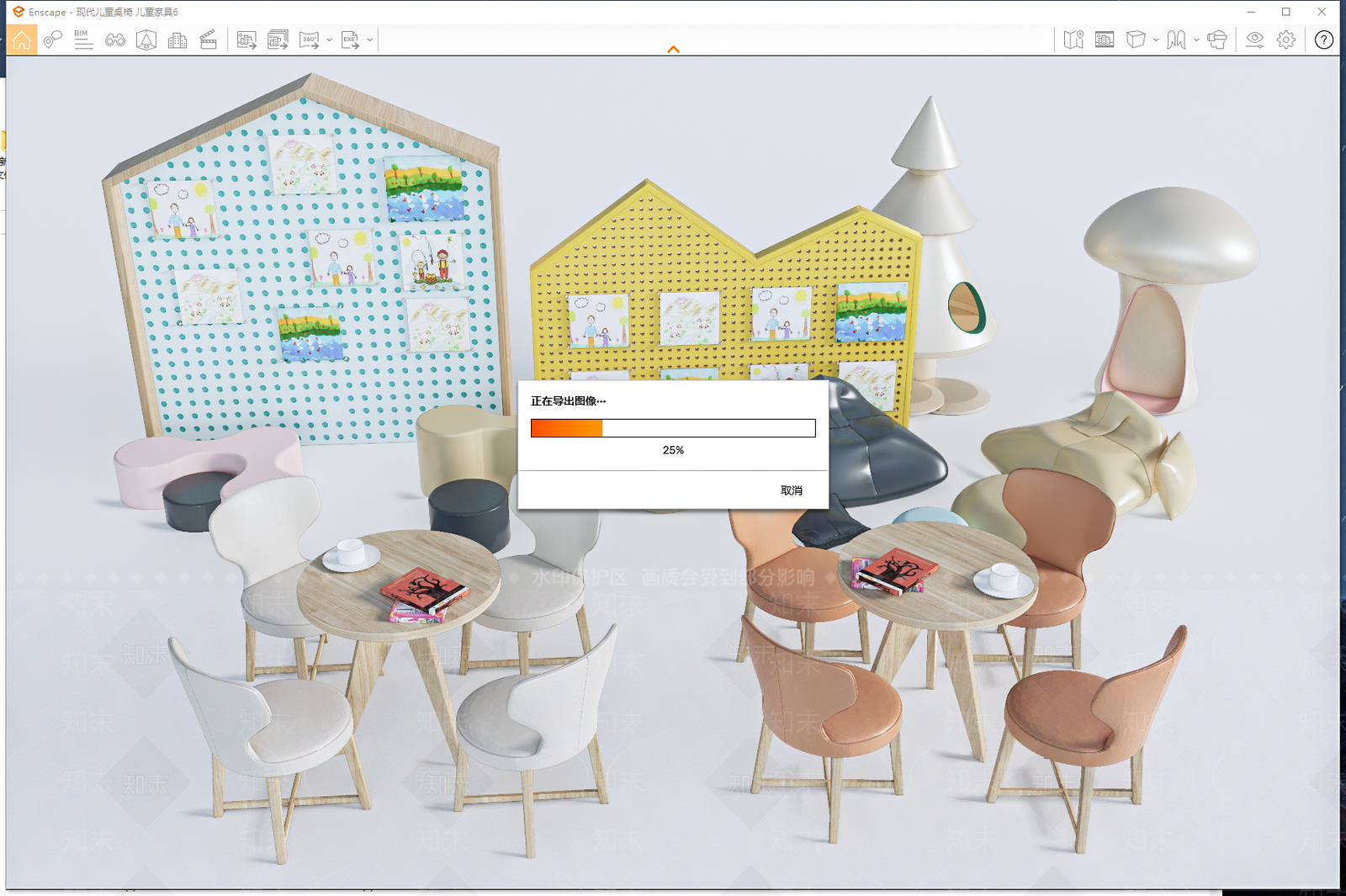Click the orange export progress bar
Viewport: 1346px width, 896px height.
coord(673,428)
